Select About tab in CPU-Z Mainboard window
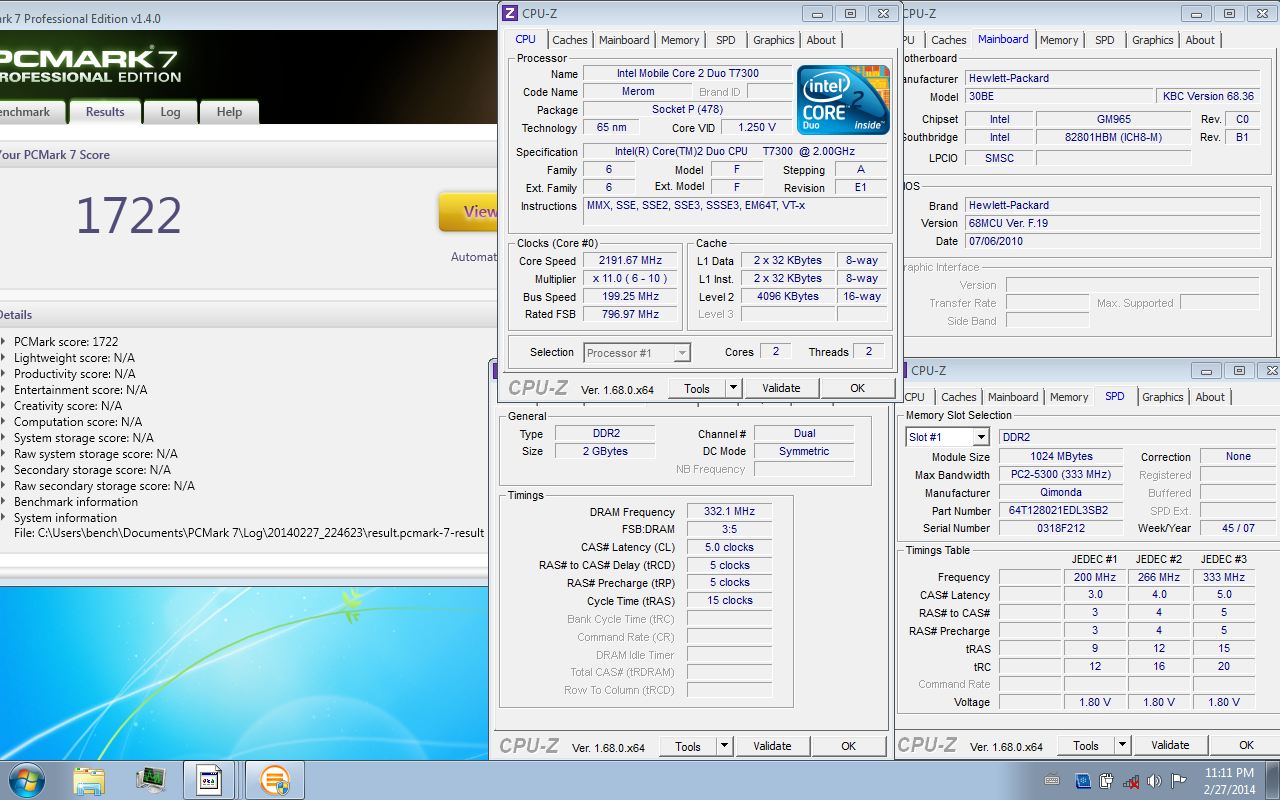This screenshot has width=1280, height=800. pyautogui.click(x=1200, y=40)
